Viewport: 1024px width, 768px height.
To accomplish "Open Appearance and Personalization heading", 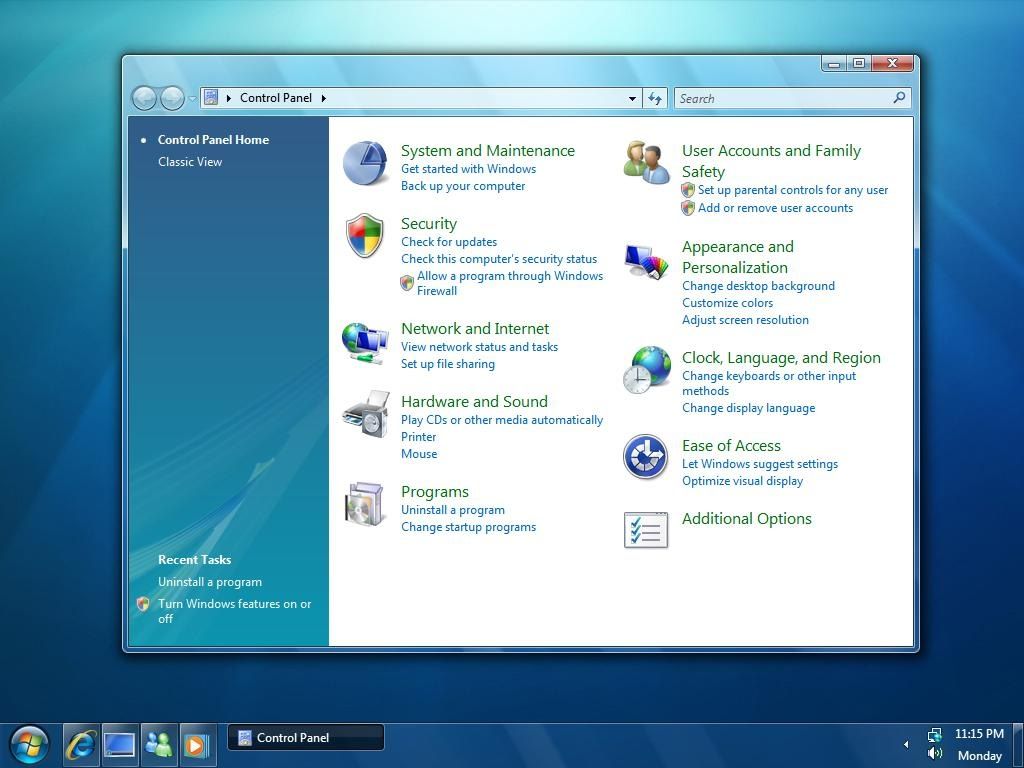I will 738,257.
